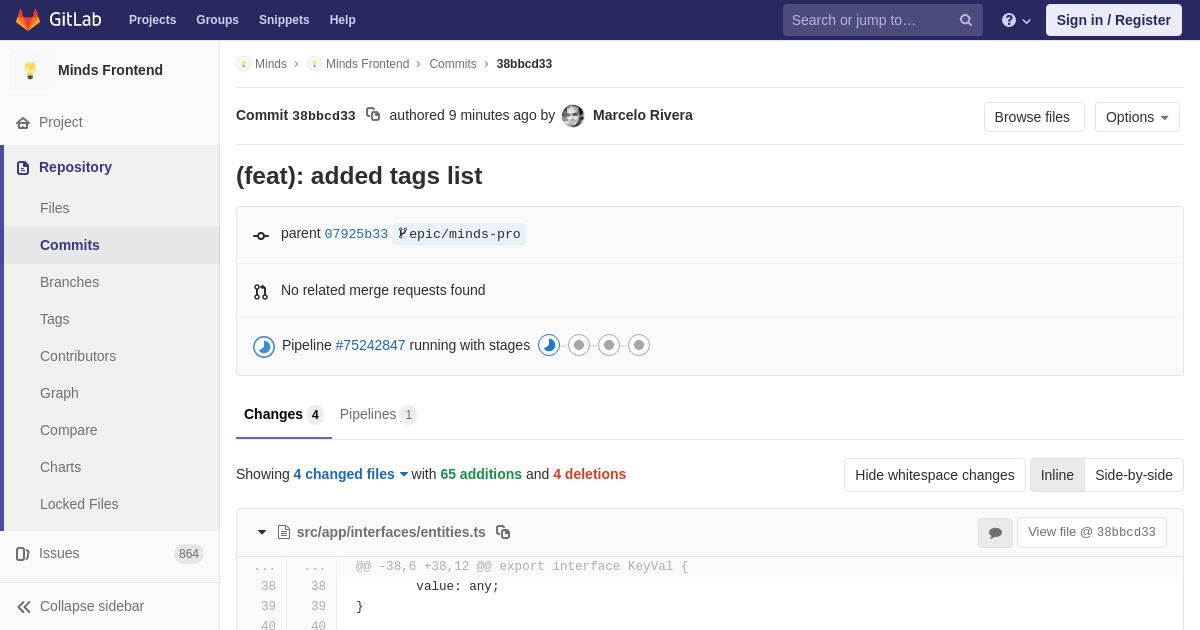Screen dimensions: 1200x630
Task: Click the Browse files button
Action: (x=1034, y=117)
